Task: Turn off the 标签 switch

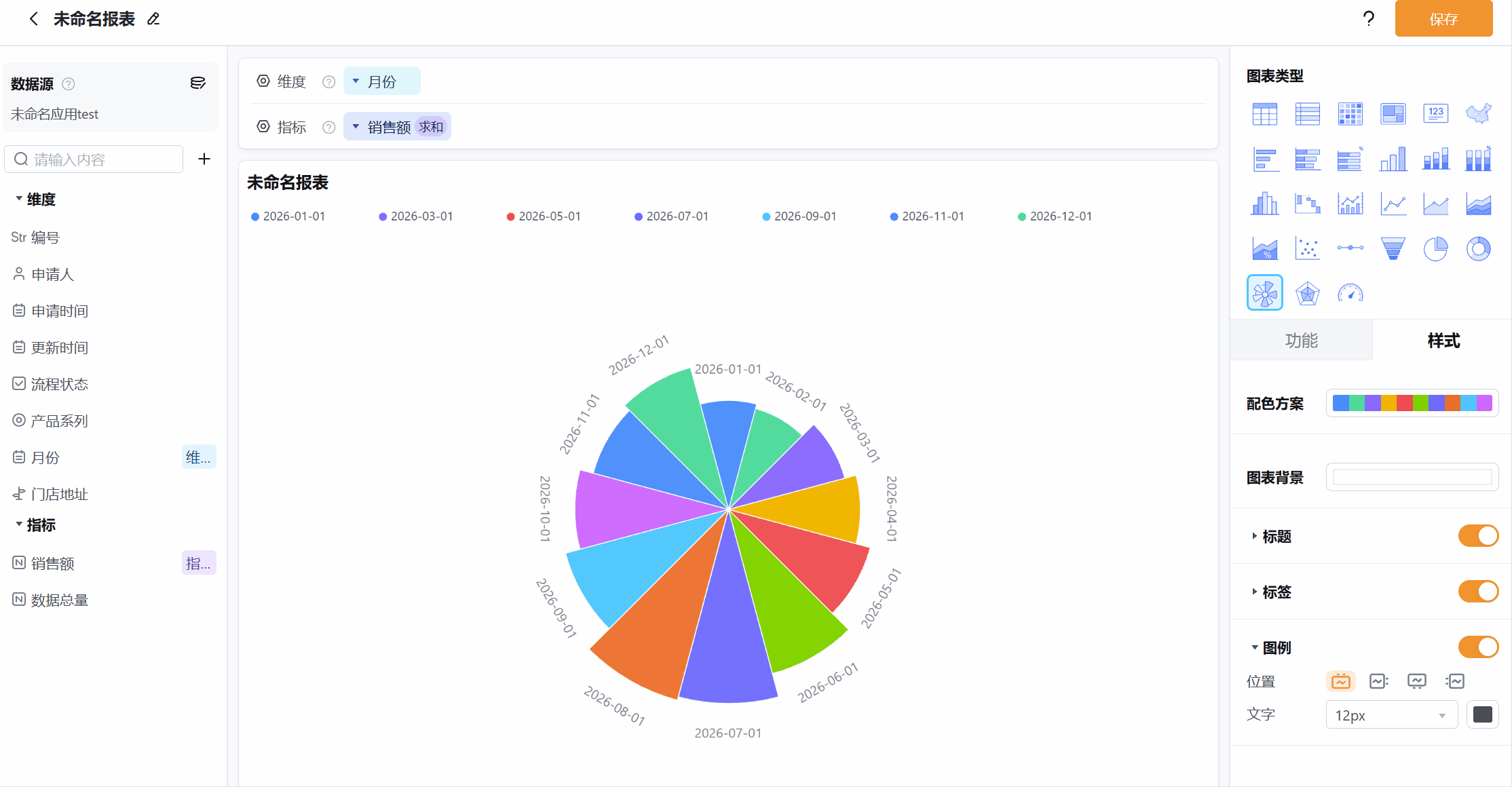Action: (x=1478, y=592)
